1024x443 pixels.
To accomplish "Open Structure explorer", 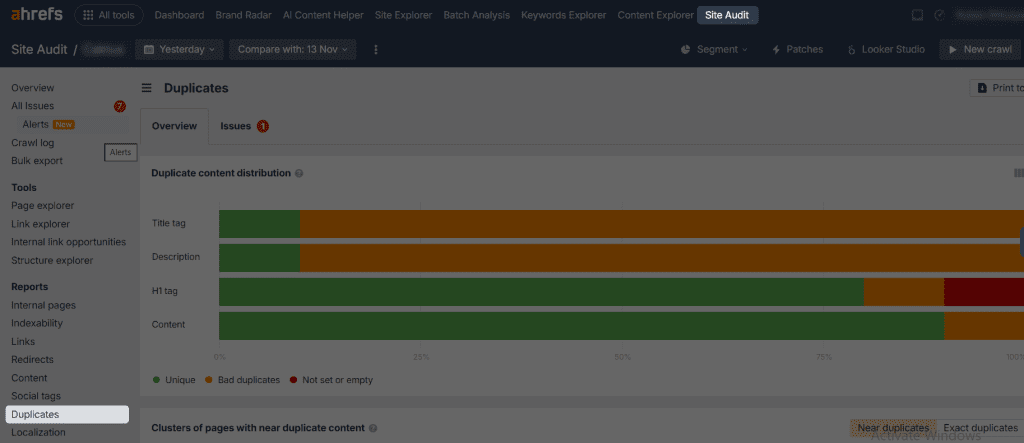I will click(x=52, y=260).
